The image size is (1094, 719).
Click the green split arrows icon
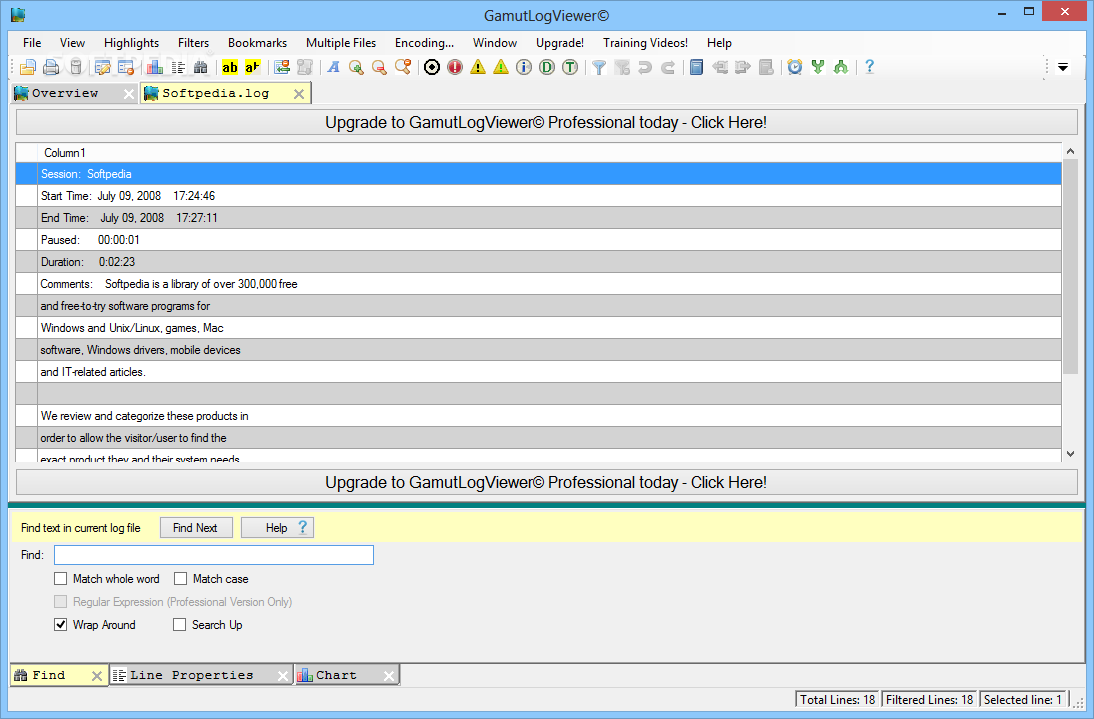click(x=818, y=68)
